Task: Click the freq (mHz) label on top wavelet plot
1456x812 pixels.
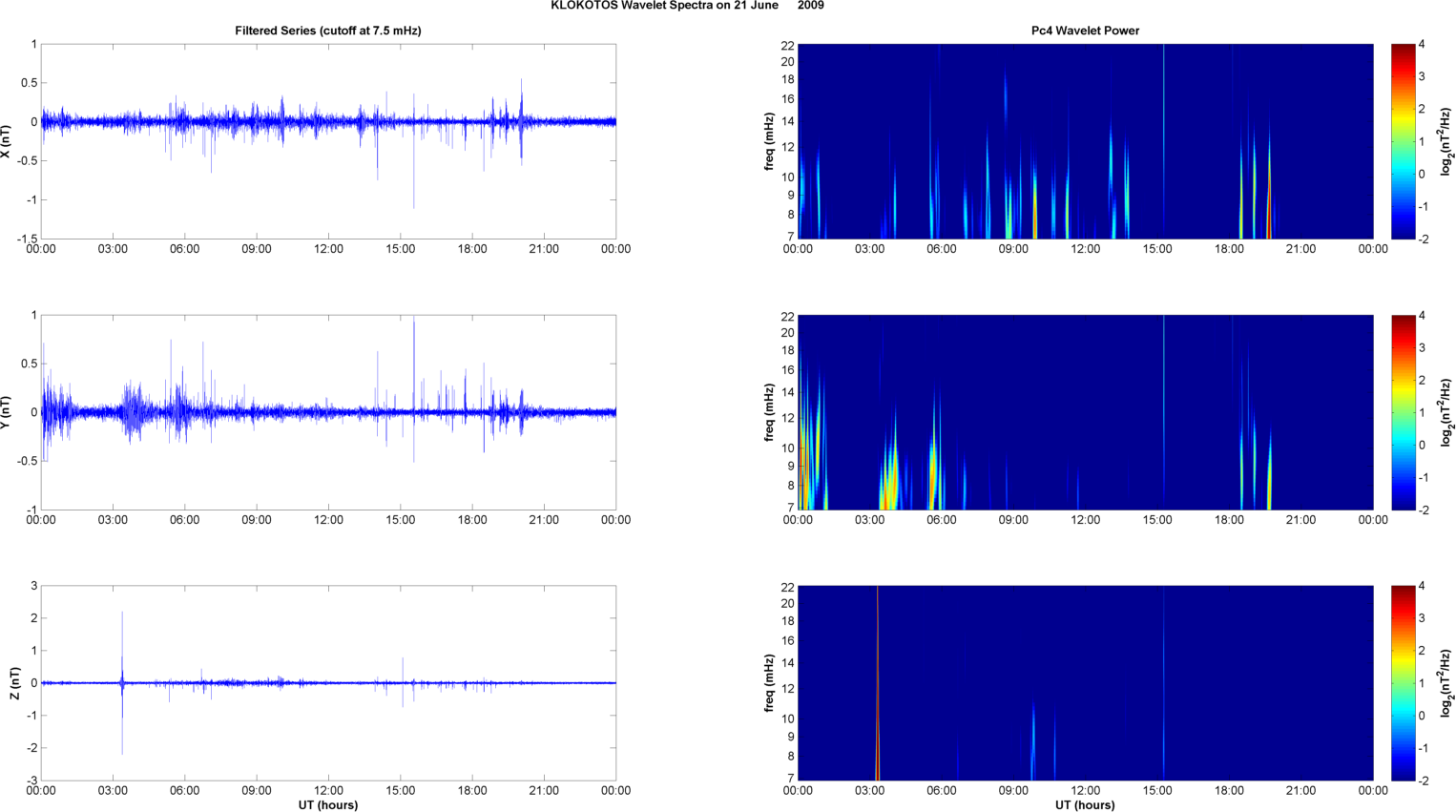Action: [x=769, y=141]
